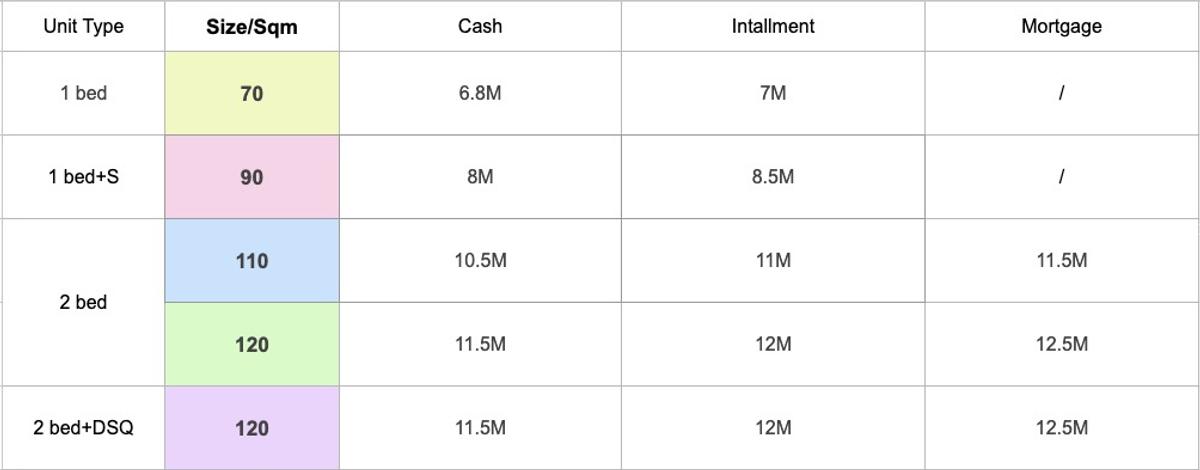Click the green size cell showing 120
This screenshot has height=470, width=1200.
point(252,345)
